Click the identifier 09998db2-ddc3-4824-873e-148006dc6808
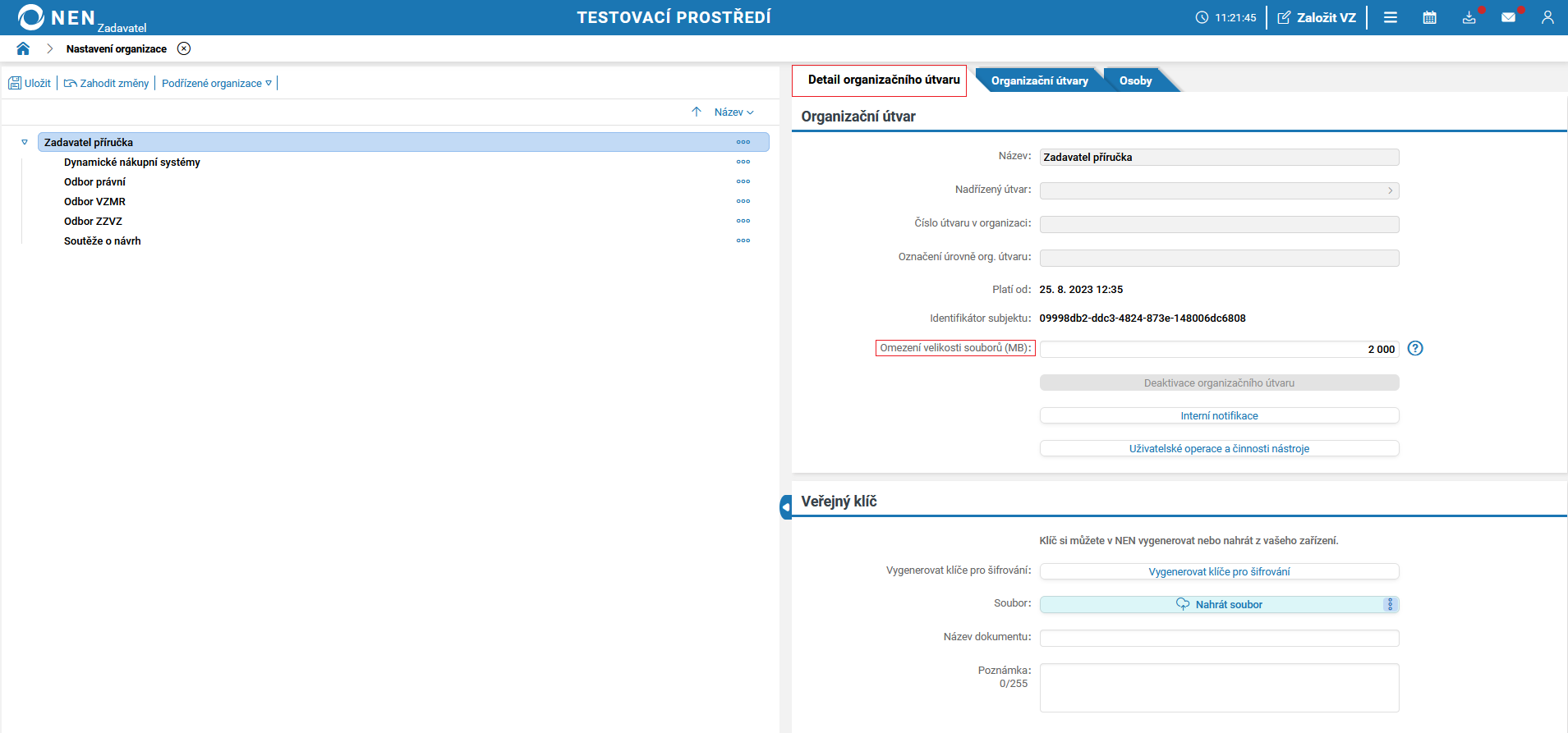This screenshot has width=1568, height=733. coord(1143,318)
